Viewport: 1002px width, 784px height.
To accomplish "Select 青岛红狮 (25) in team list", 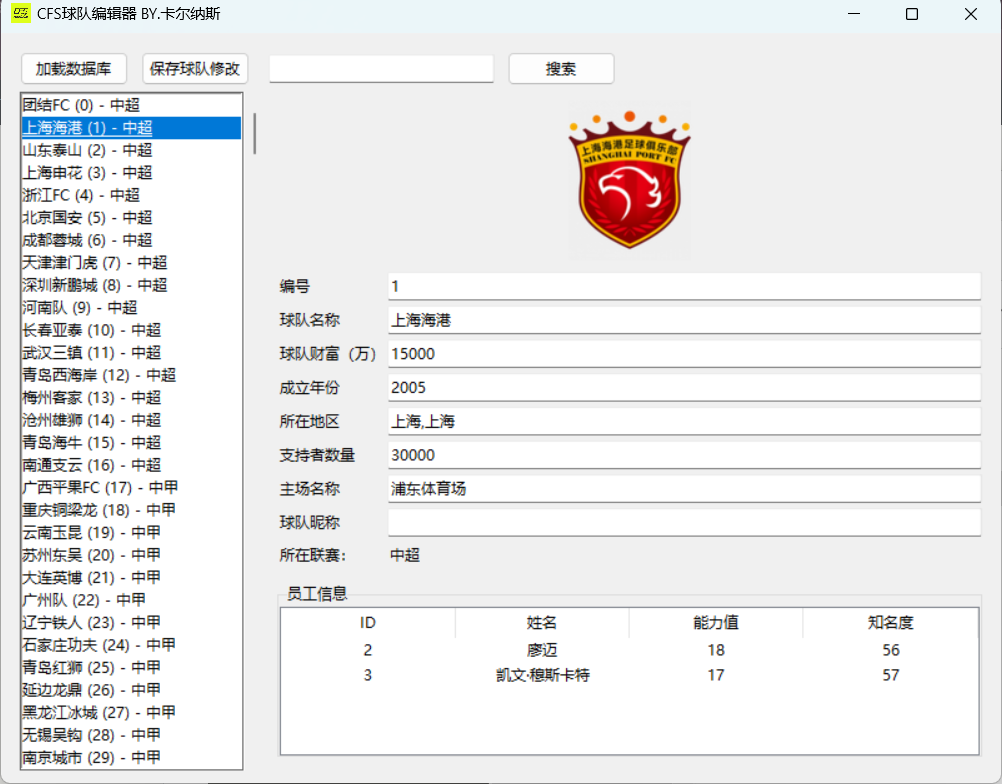I will [x=132, y=668].
